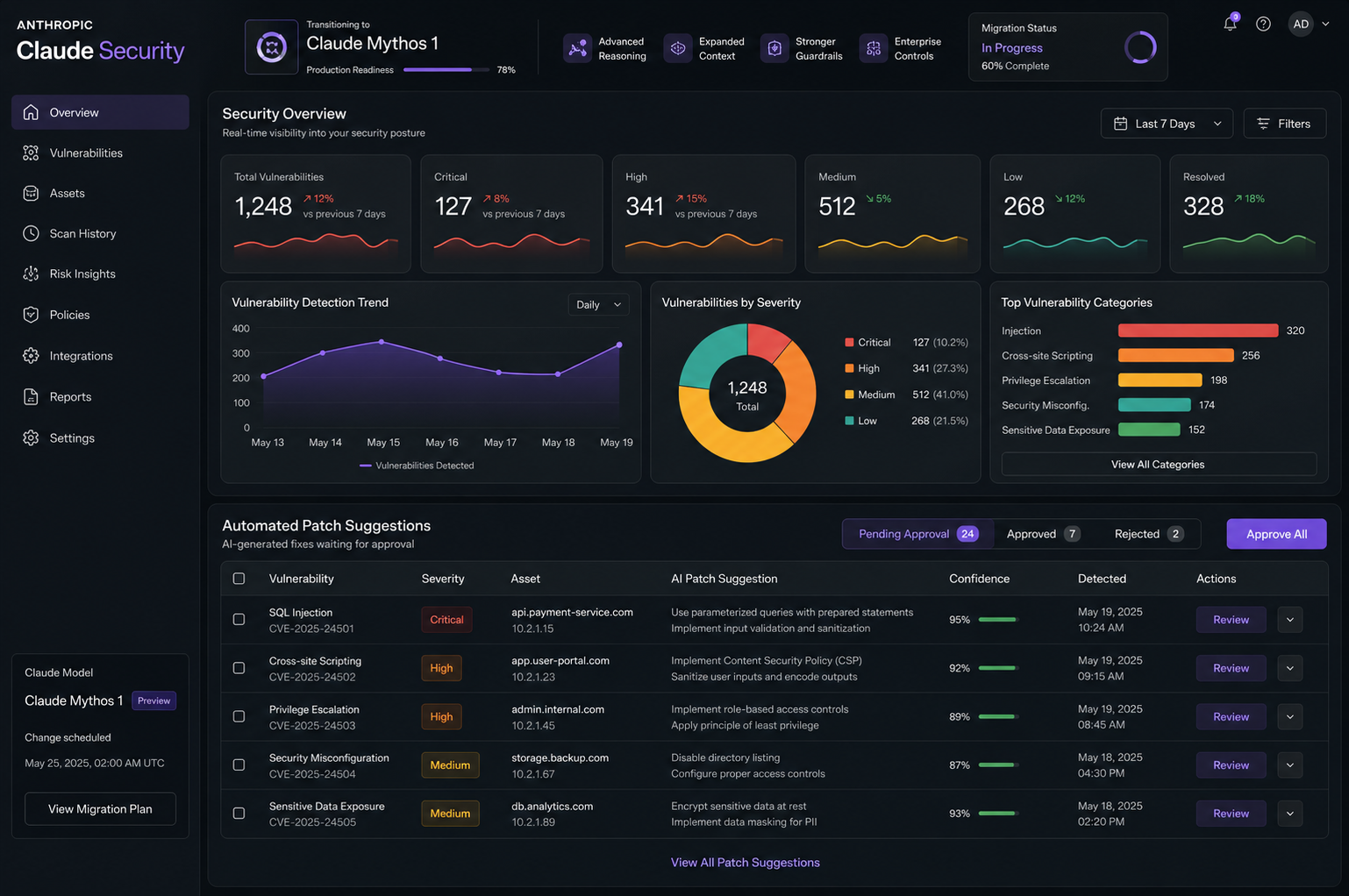Click the Assets sidebar icon
This screenshot has height=896, width=1349.
point(31,193)
